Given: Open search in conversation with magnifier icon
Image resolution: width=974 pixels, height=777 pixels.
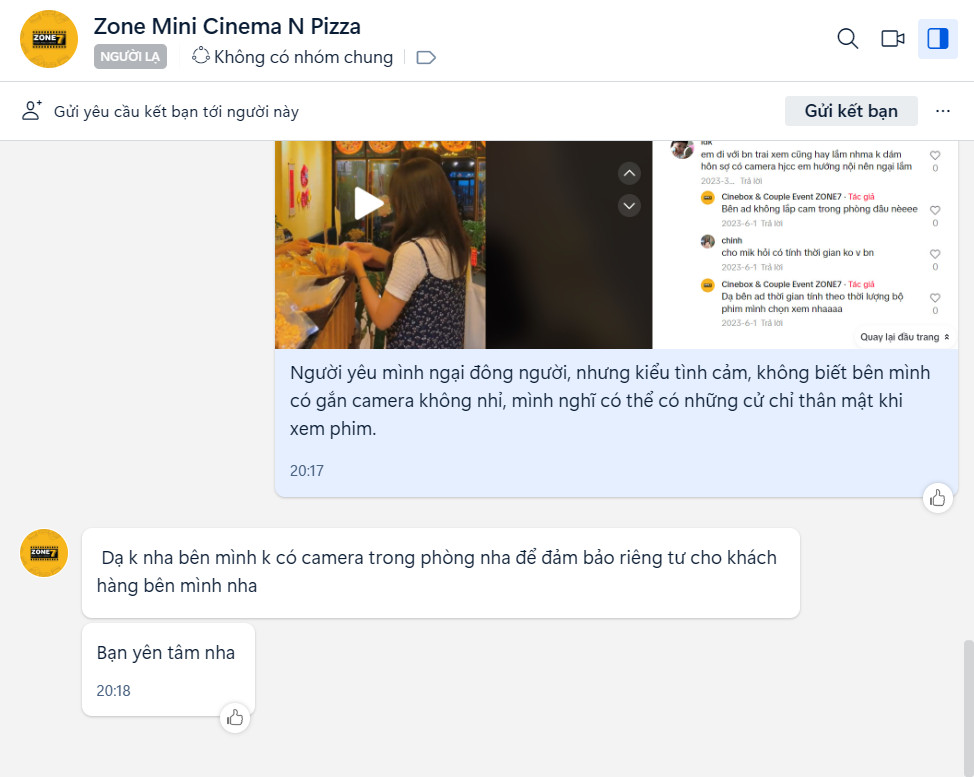Looking at the screenshot, I should [847, 39].
